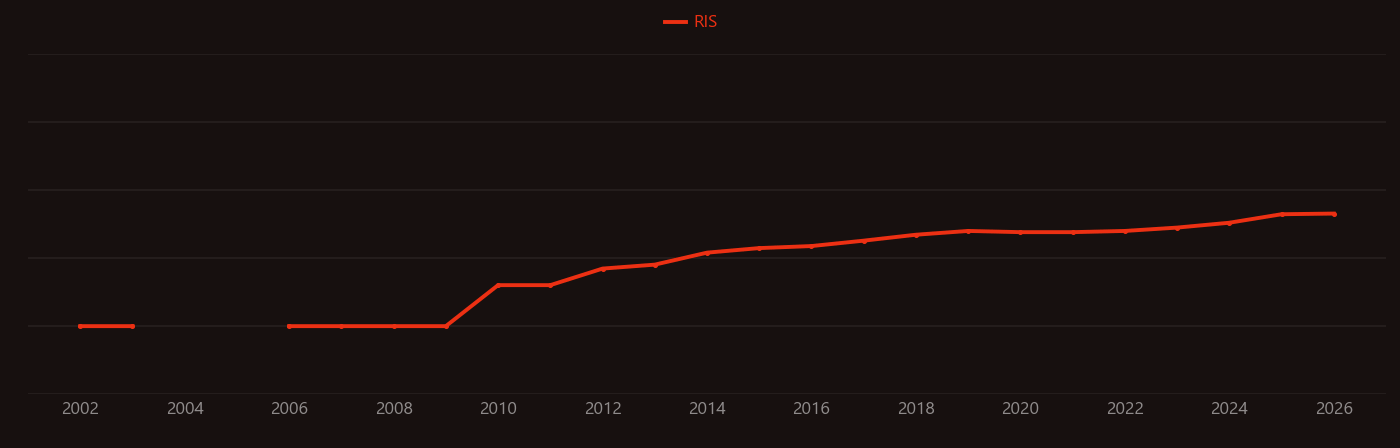Select the RIS data point at 2014
Screen dimensions: 1400x448
point(707,253)
